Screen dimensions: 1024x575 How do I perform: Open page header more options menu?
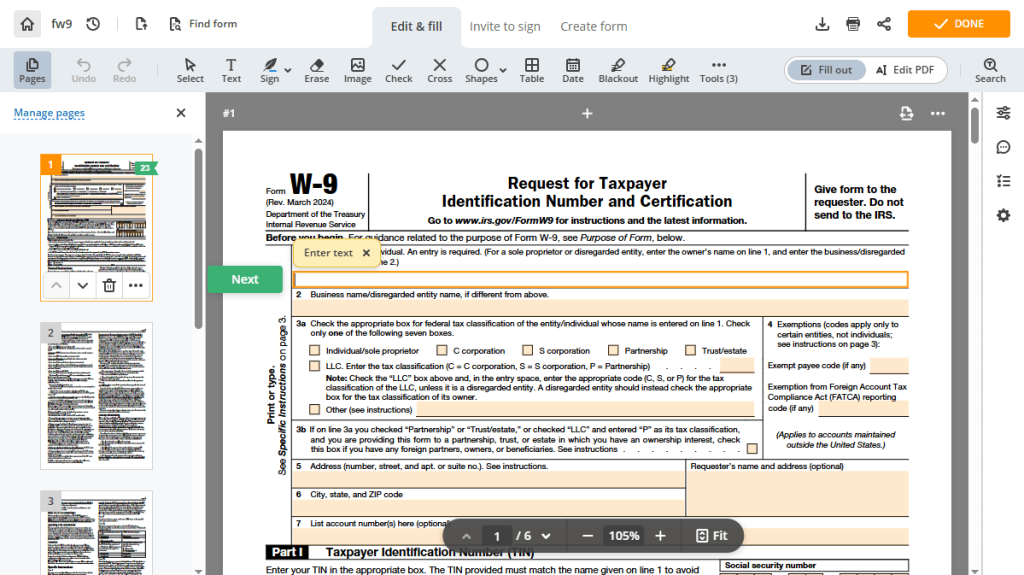point(938,114)
